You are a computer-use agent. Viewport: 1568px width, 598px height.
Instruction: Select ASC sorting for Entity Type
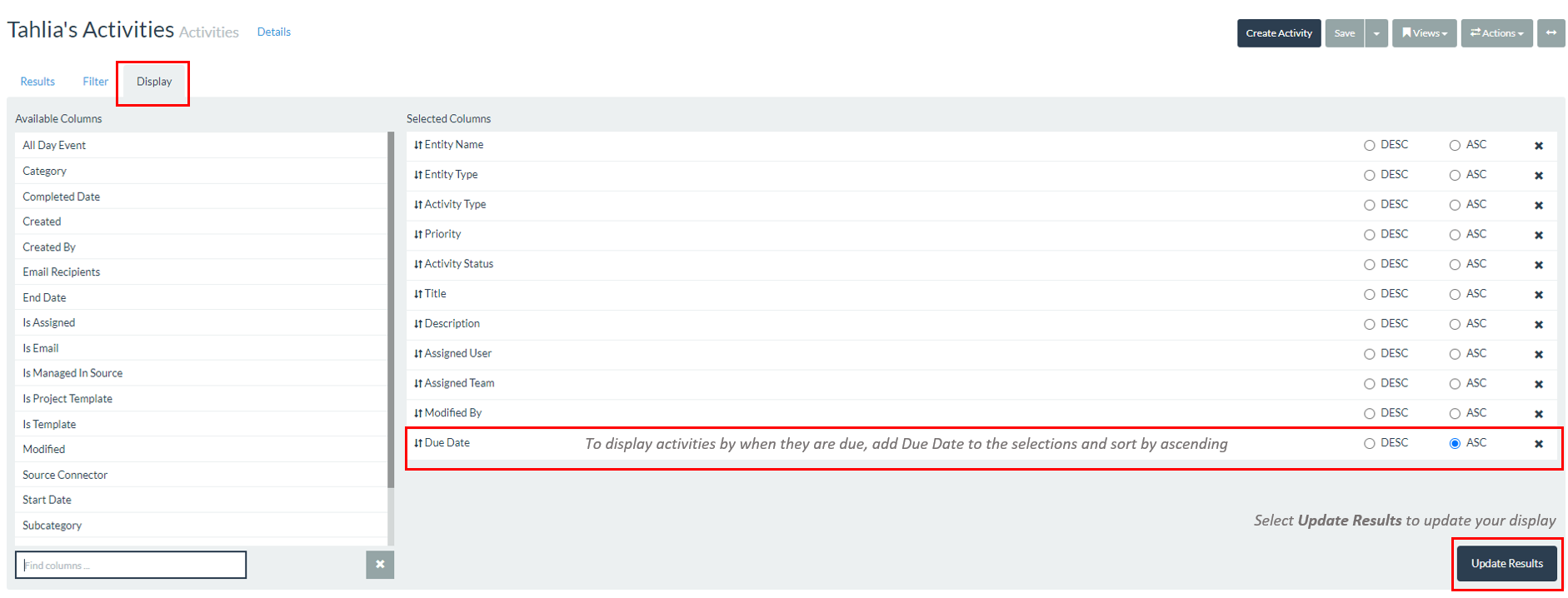point(1455,176)
